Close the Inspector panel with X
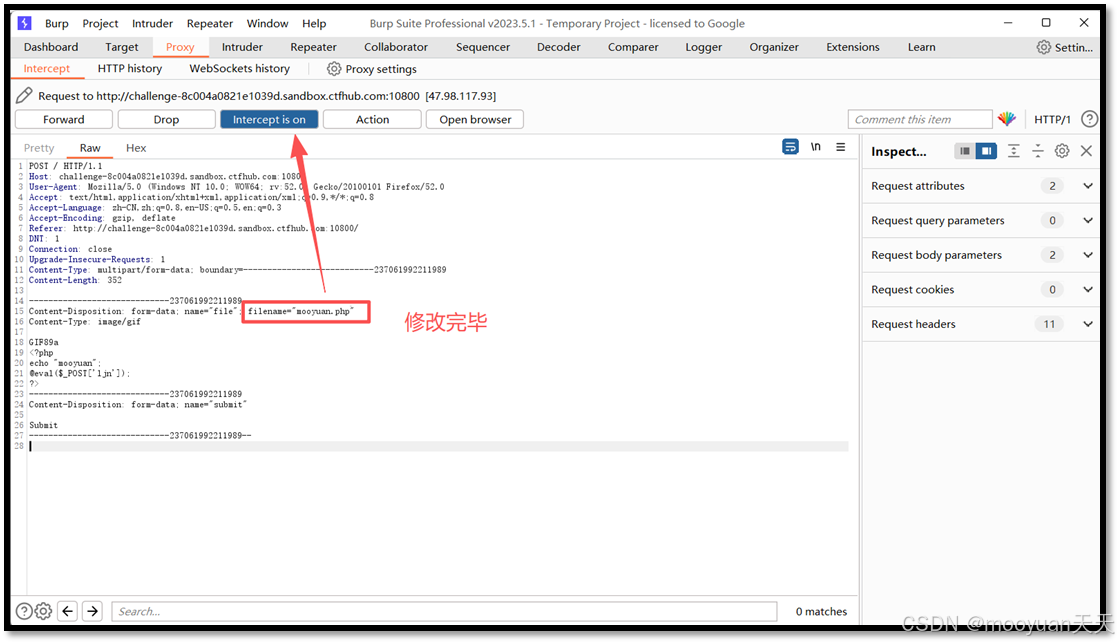This screenshot has width=1119, height=644. tap(1086, 151)
